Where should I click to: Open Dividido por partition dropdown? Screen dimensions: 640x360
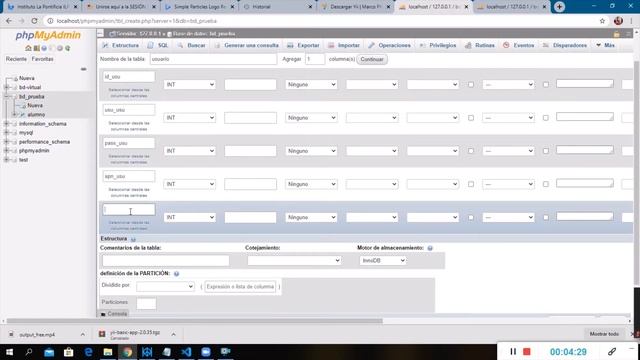(165, 287)
